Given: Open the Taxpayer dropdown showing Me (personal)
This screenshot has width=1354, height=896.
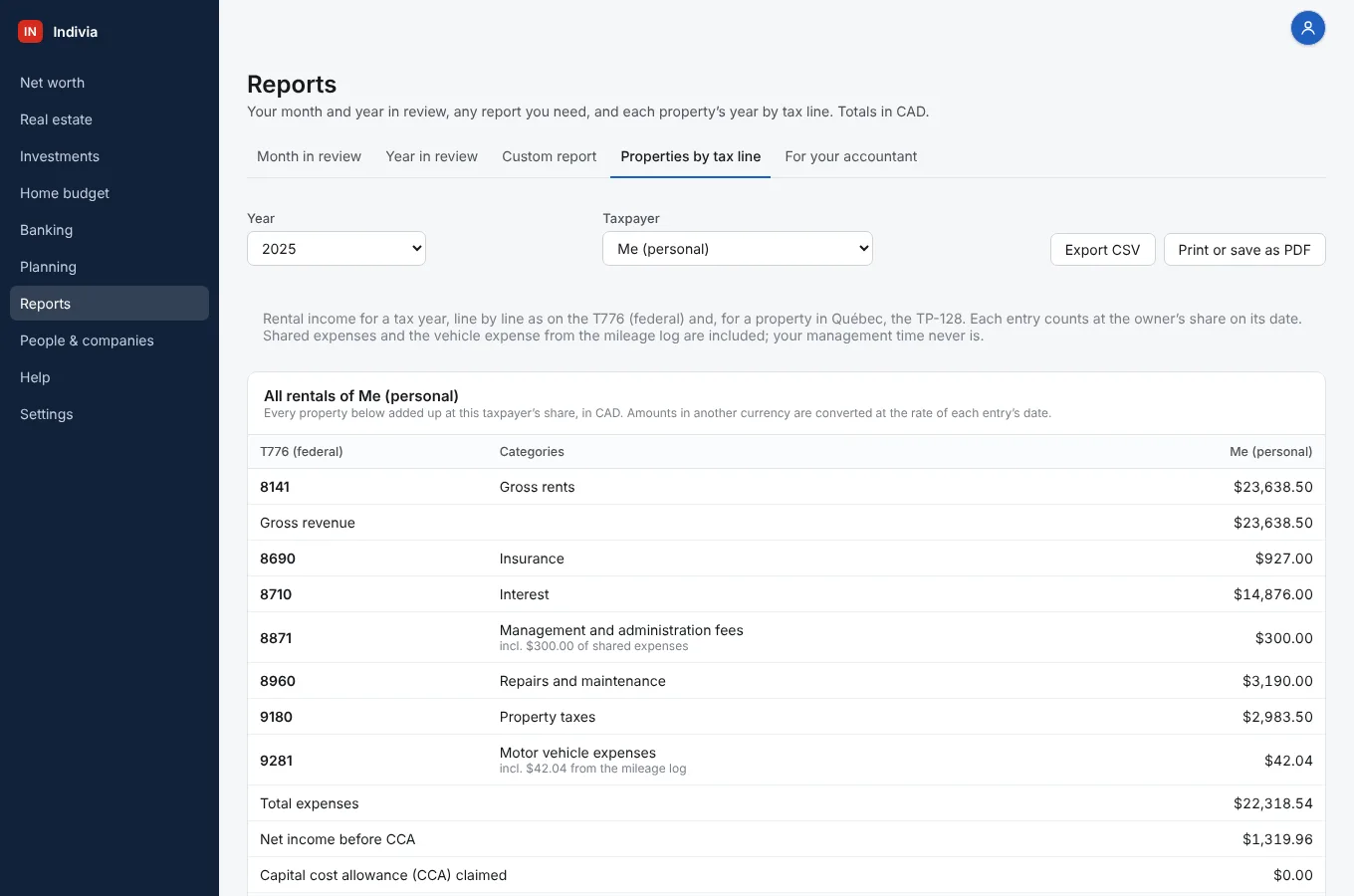Looking at the screenshot, I should click(x=738, y=249).
